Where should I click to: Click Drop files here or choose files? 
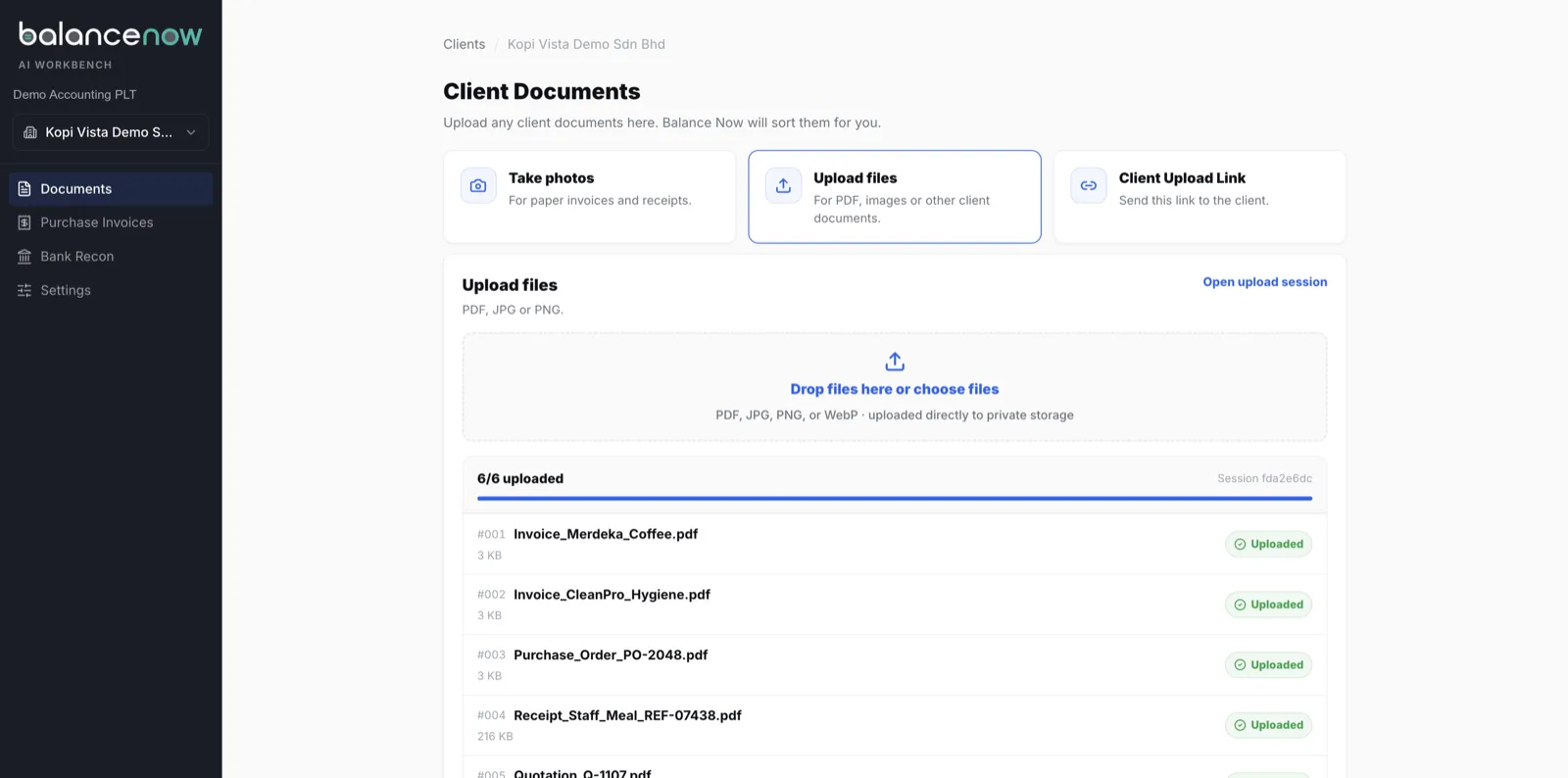pyautogui.click(x=895, y=389)
